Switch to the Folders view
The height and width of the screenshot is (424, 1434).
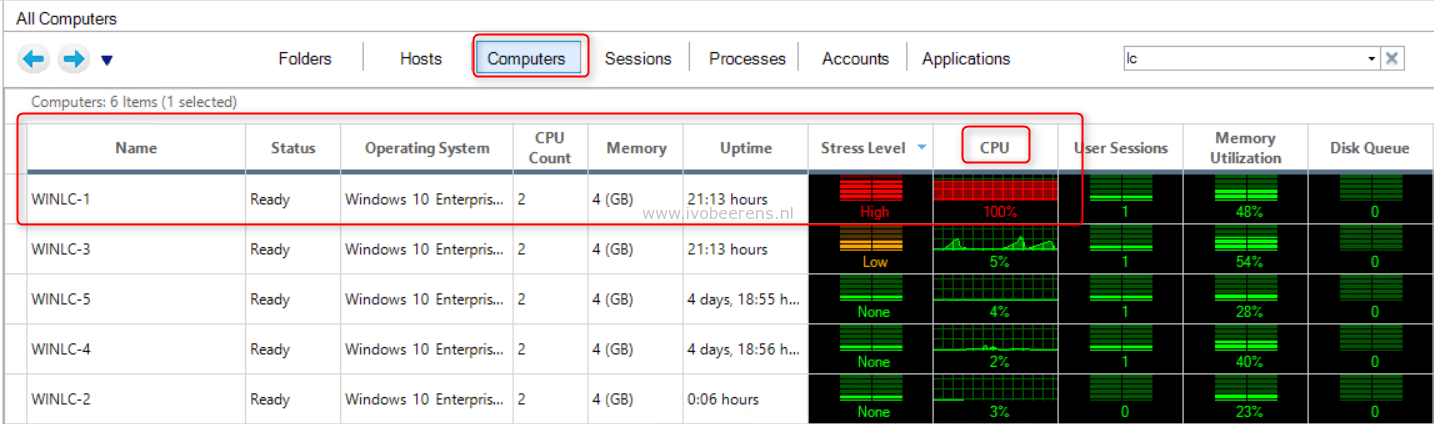point(305,59)
